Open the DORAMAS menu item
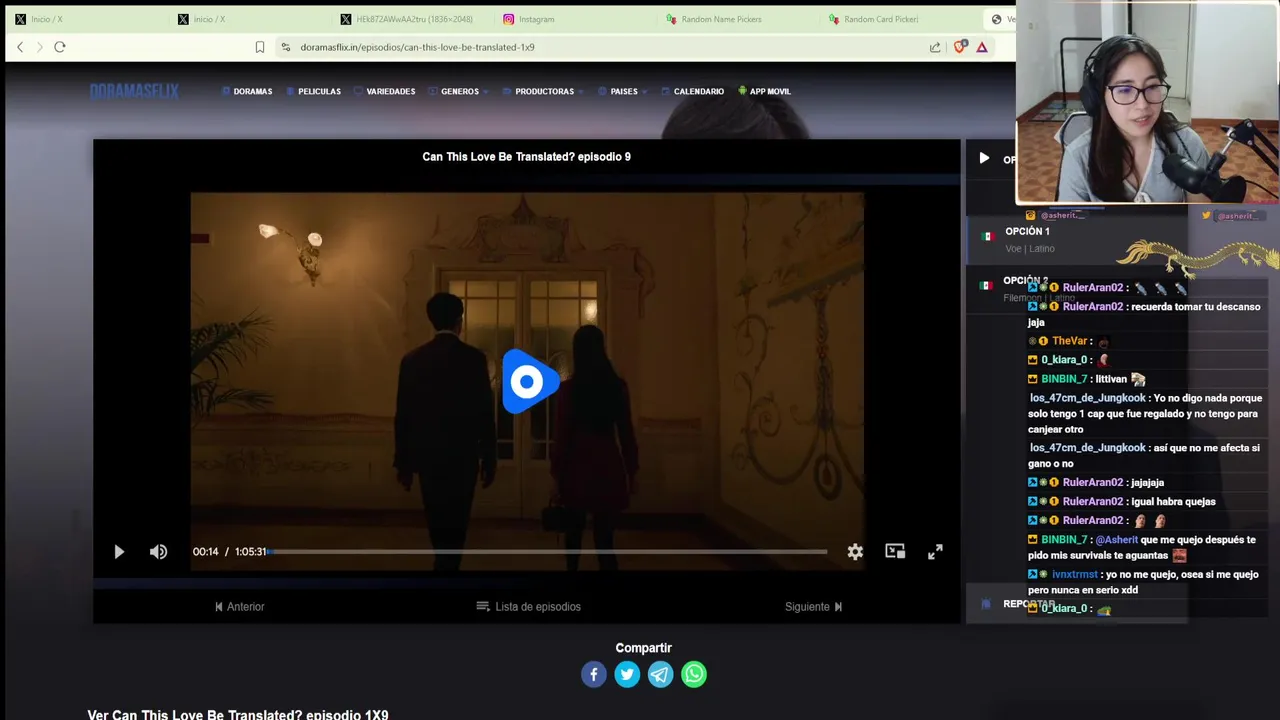1280x720 pixels. [x=247, y=91]
